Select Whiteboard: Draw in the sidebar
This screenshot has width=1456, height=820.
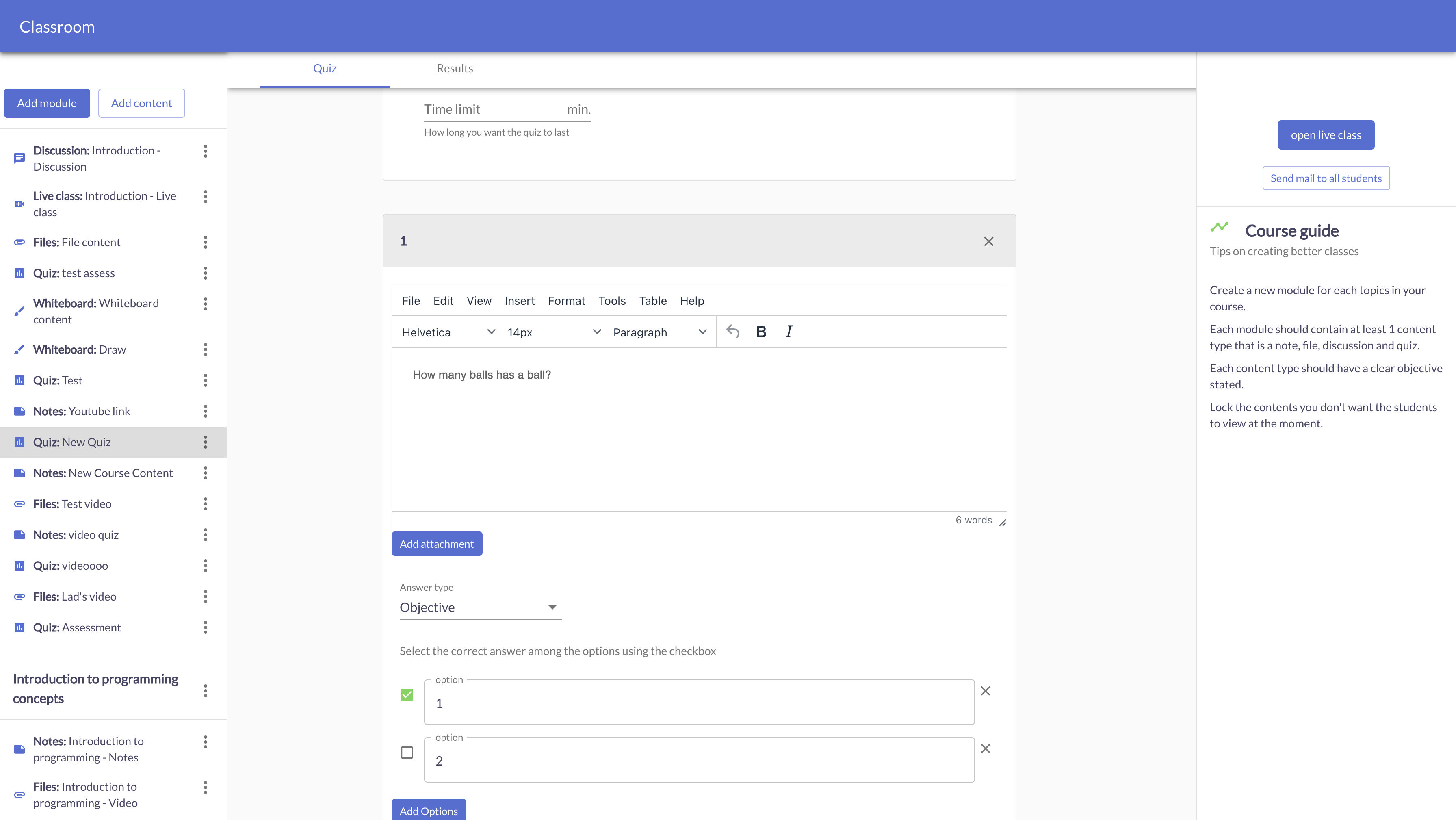tap(79, 349)
